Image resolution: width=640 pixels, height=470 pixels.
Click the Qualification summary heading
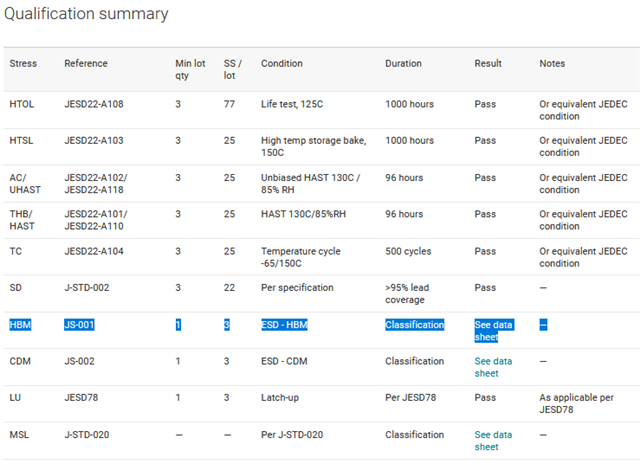84,15
